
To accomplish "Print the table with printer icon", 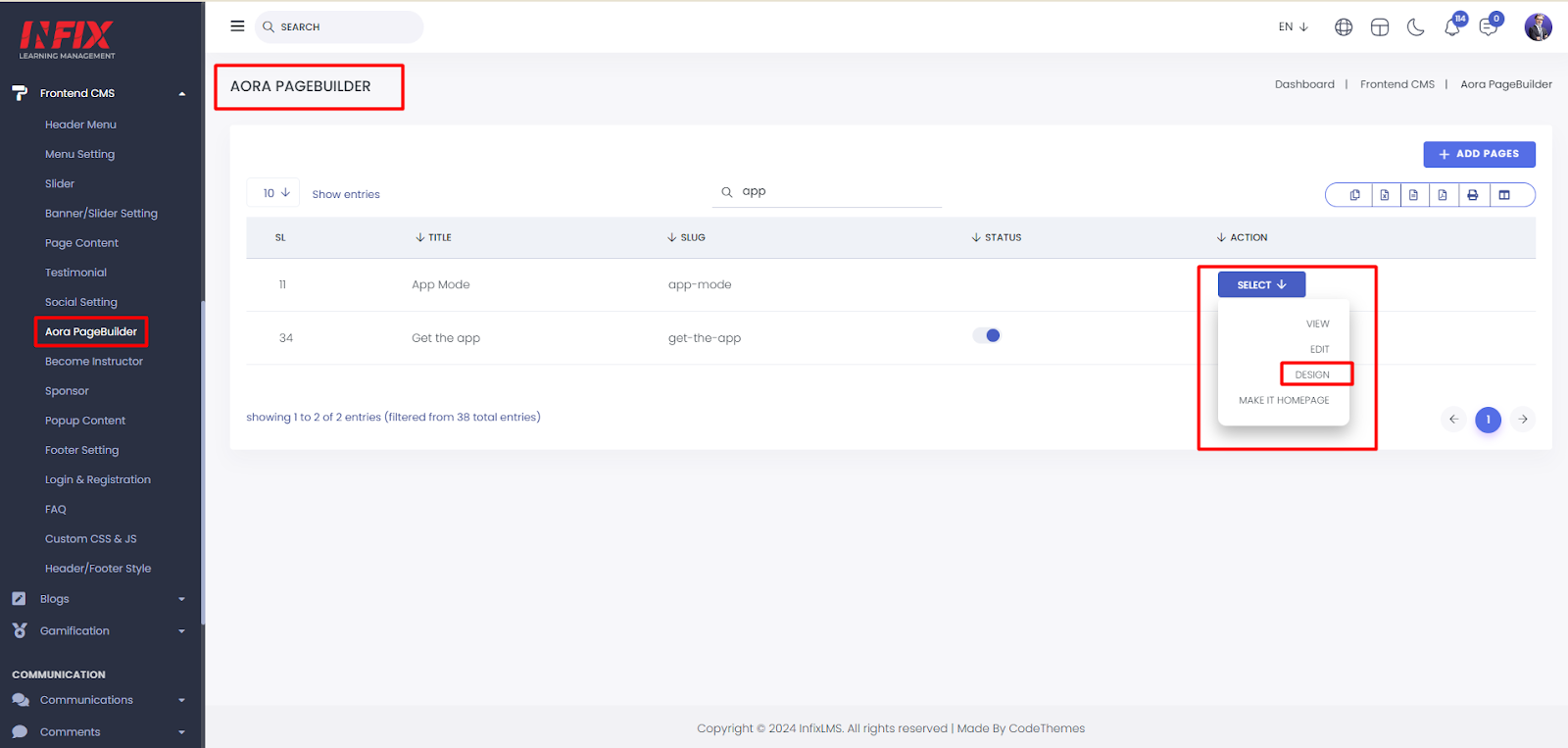I will click(x=1472, y=195).
